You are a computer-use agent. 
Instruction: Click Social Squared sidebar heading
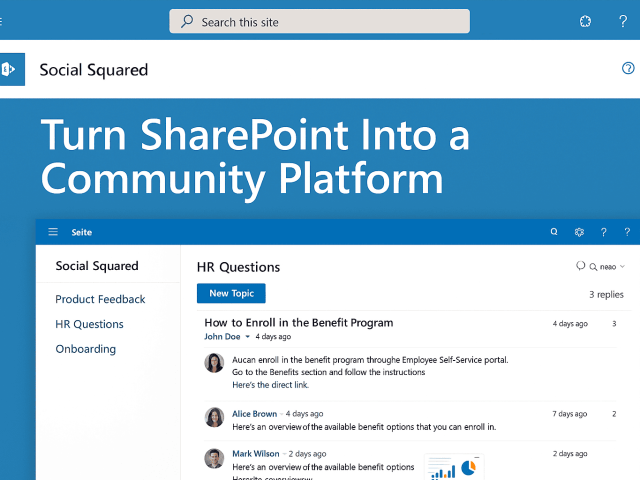click(x=97, y=266)
